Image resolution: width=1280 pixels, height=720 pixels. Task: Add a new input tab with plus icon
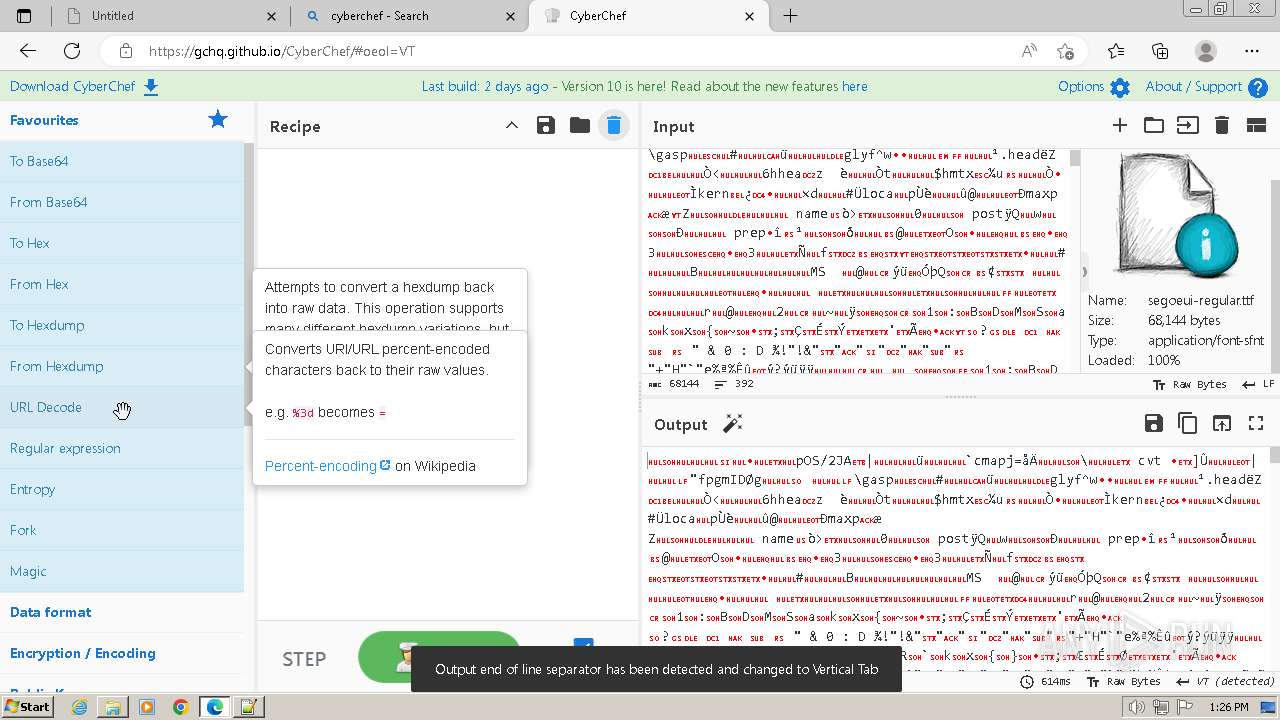tap(1120, 125)
